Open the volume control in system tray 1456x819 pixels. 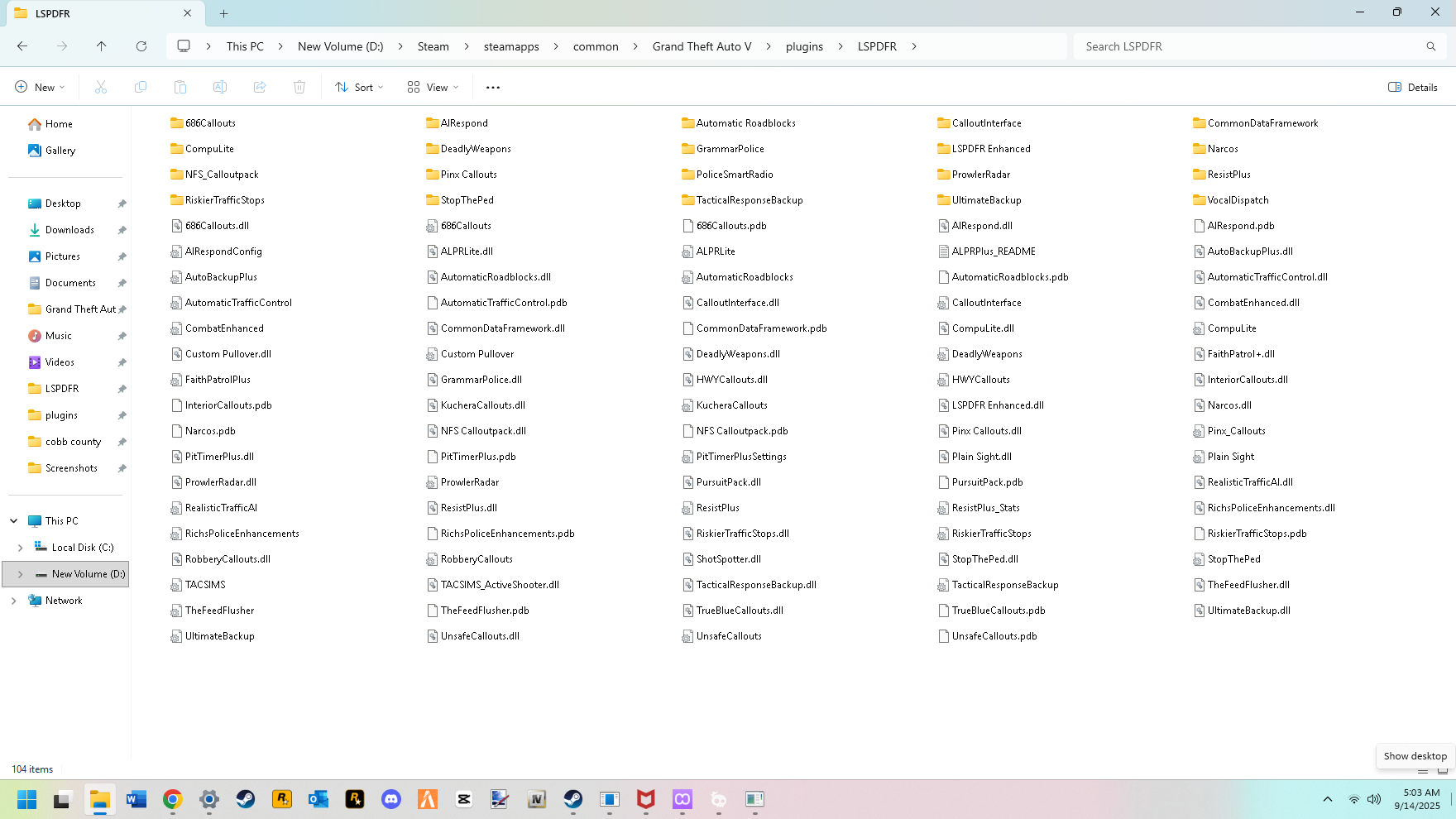click(x=1374, y=799)
